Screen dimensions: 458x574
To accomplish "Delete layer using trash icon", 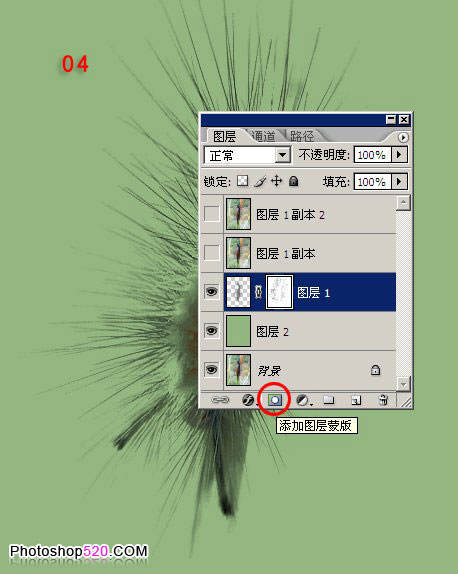I will click(383, 400).
